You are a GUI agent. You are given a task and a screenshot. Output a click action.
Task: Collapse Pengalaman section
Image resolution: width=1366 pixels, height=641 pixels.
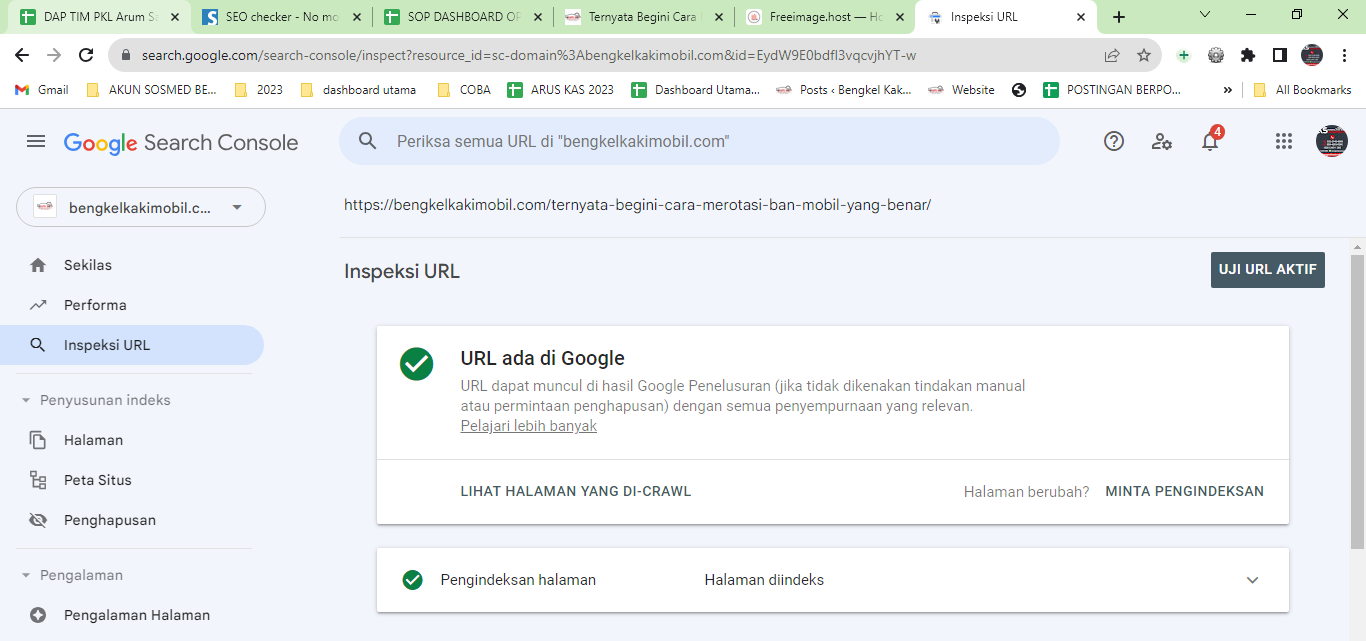tap(26, 575)
